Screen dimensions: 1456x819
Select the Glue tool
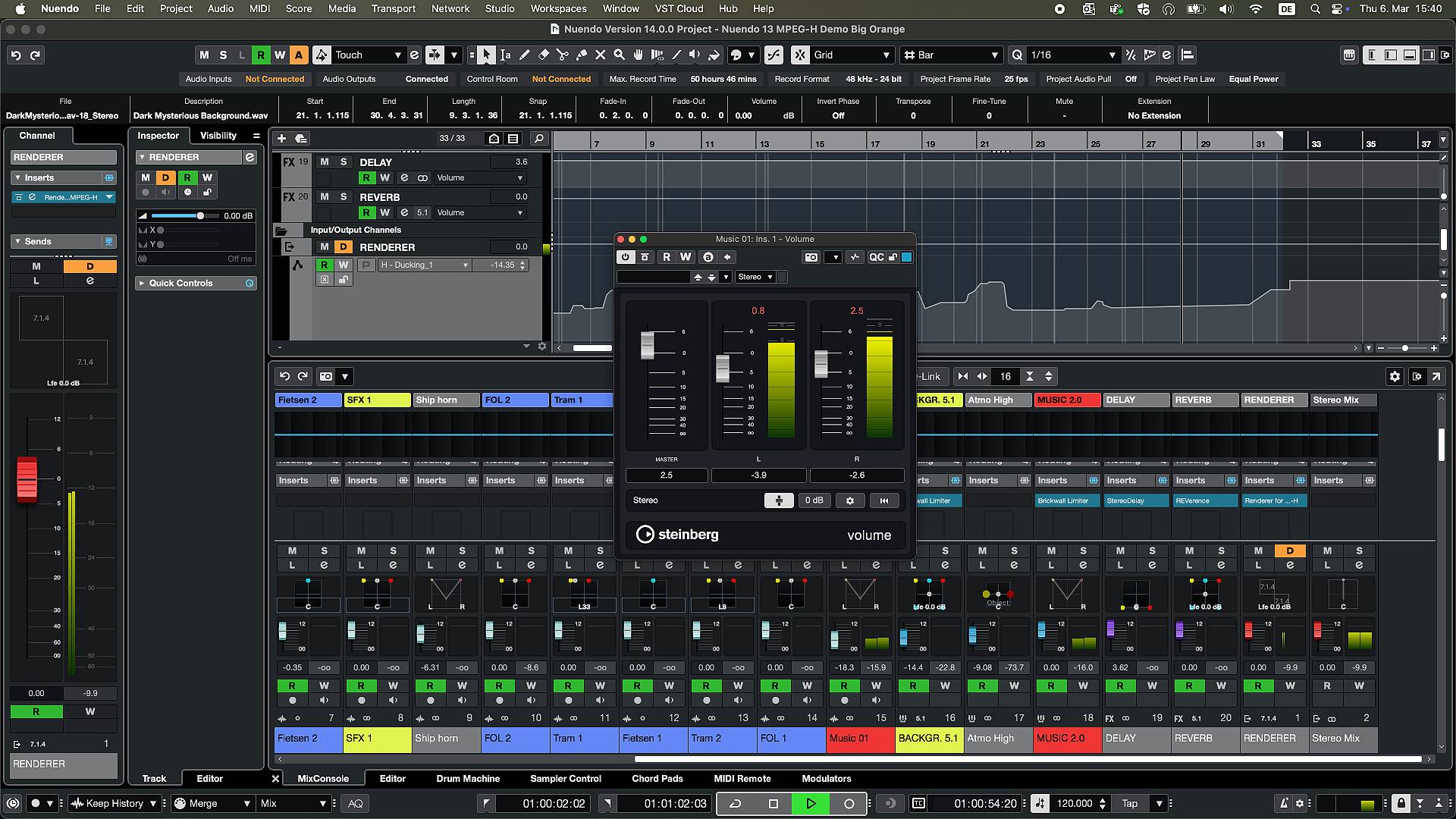pos(581,55)
